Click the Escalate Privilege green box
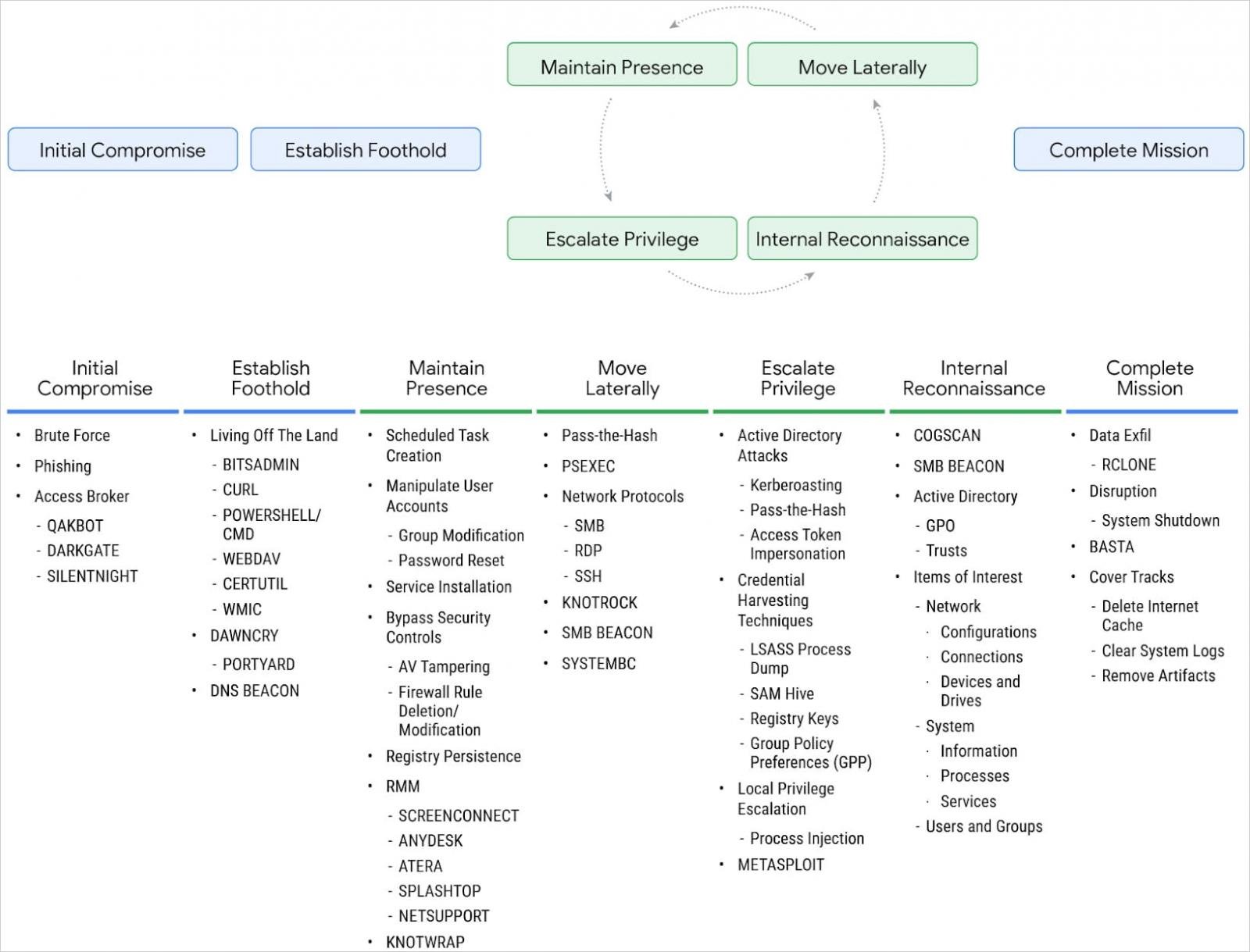This screenshot has width=1250, height=952. coord(622,238)
